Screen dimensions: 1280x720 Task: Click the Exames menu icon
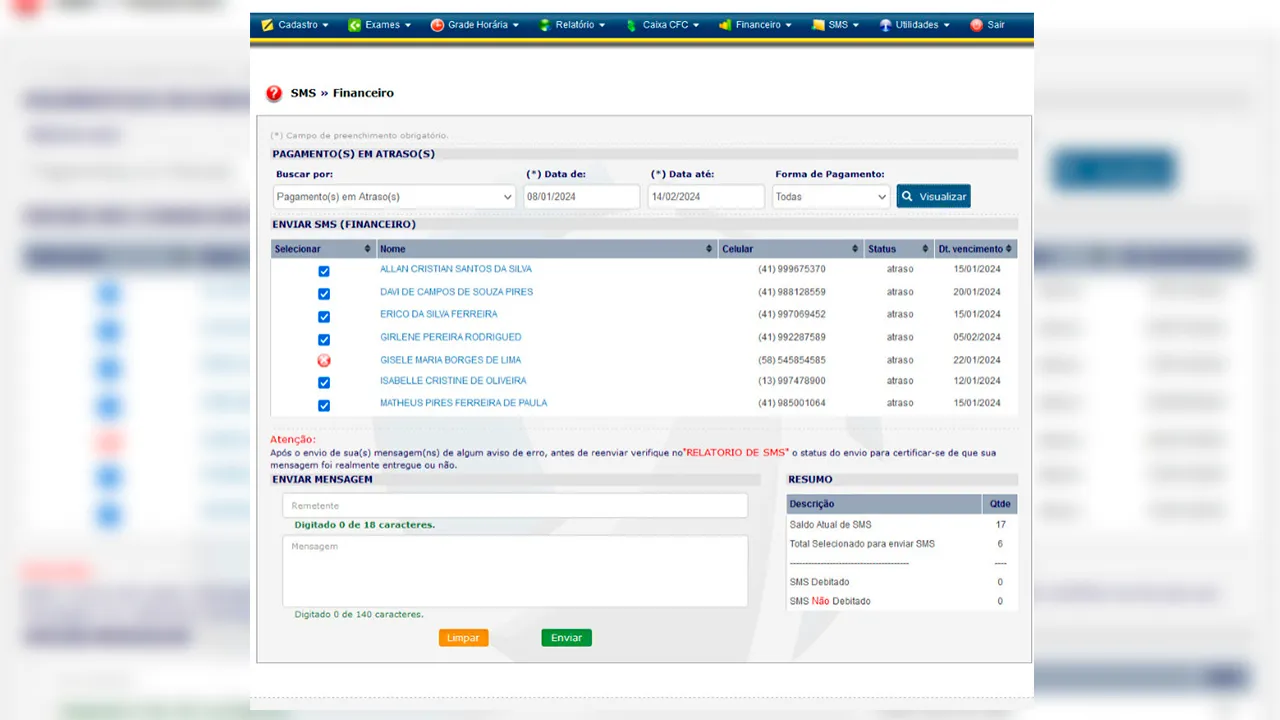click(x=354, y=25)
